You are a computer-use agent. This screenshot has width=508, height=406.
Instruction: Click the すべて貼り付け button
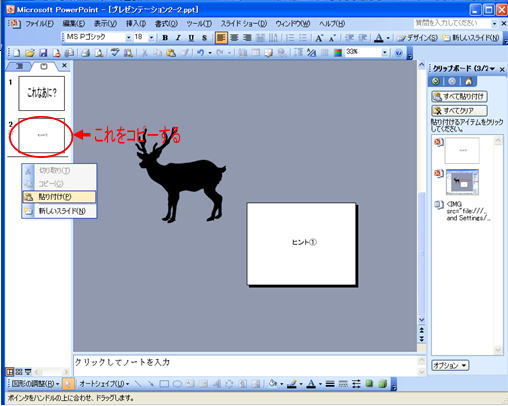click(x=459, y=97)
